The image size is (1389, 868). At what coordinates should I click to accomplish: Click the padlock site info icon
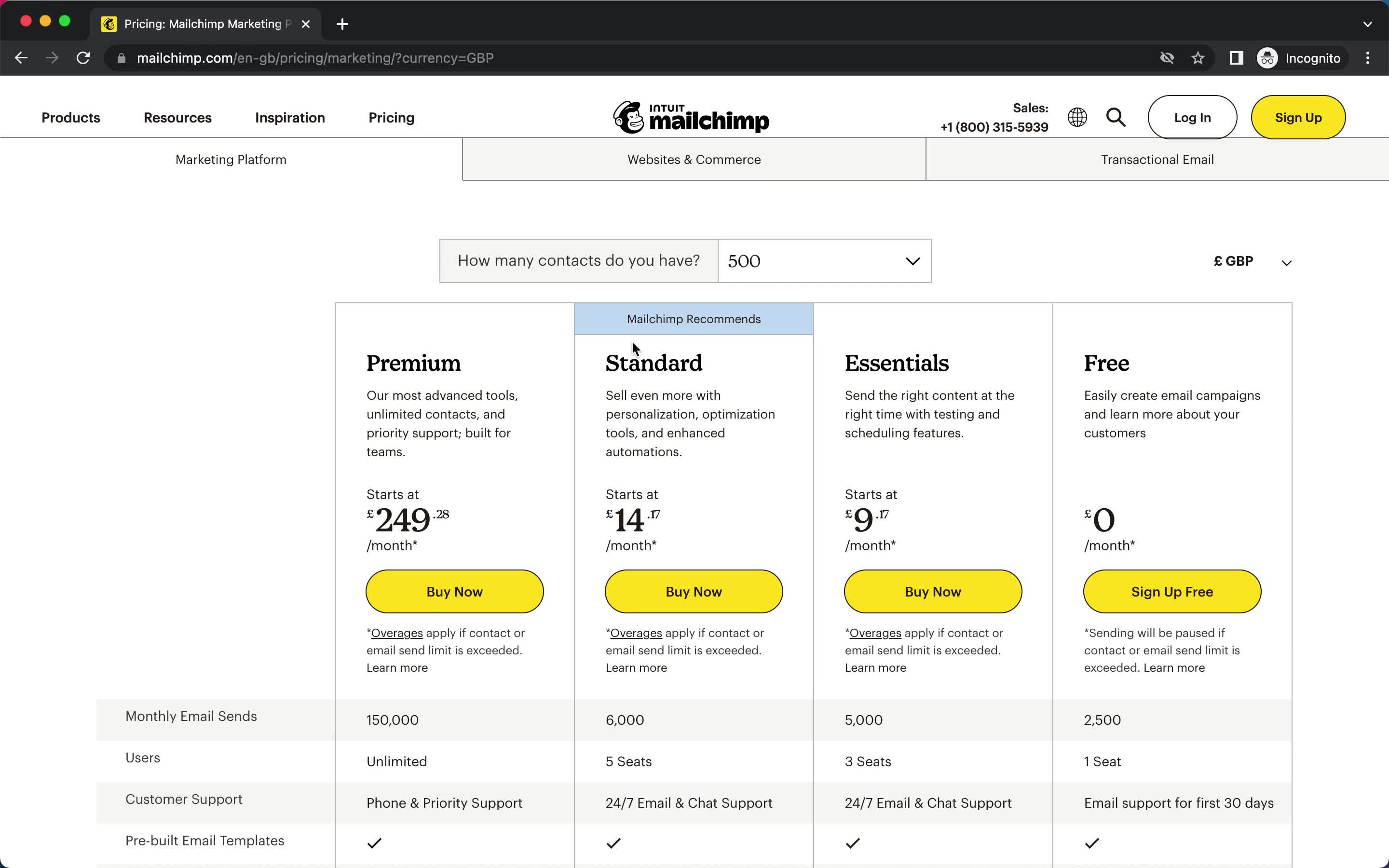[121, 58]
